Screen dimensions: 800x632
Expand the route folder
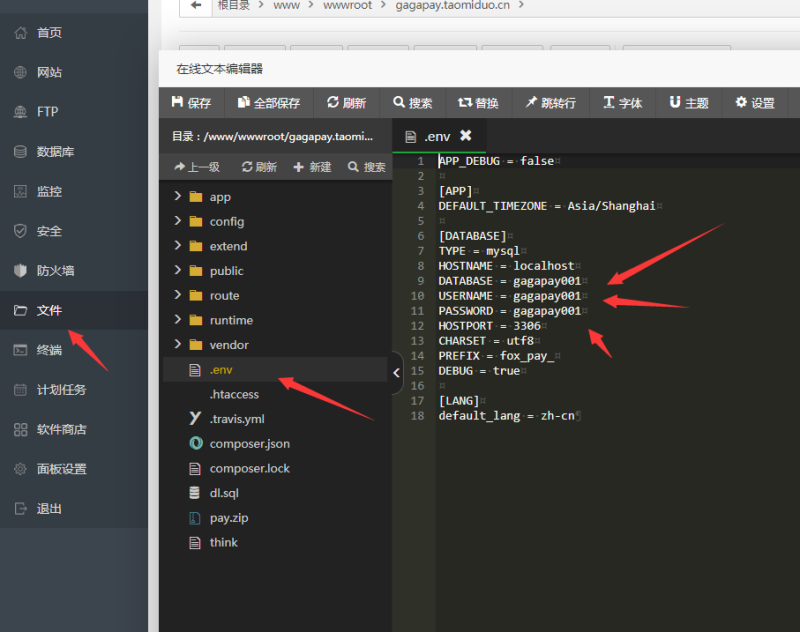coord(178,295)
